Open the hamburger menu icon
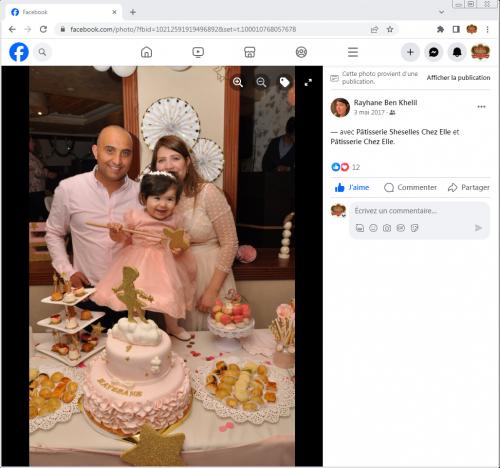Image resolution: width=500 pixels, height=468 pixels. pos(353,52)
